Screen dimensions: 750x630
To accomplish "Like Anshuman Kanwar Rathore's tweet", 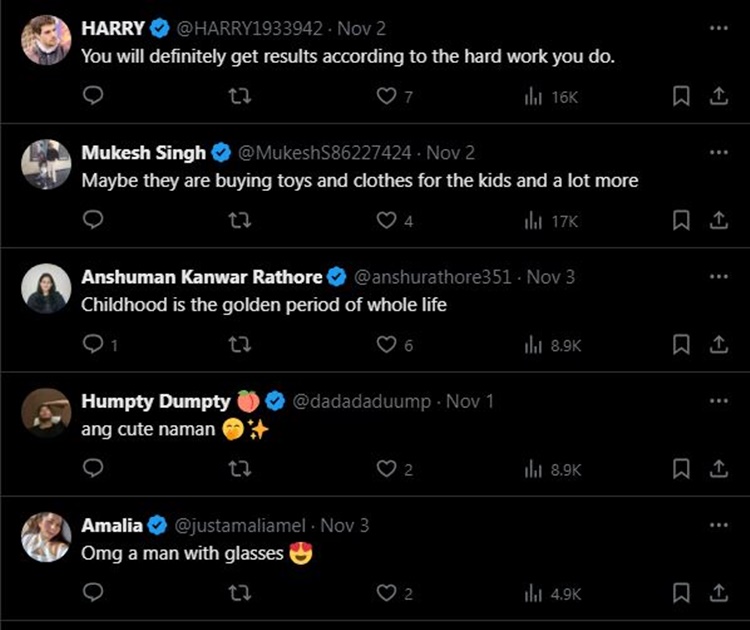I will tap(387, 344).
